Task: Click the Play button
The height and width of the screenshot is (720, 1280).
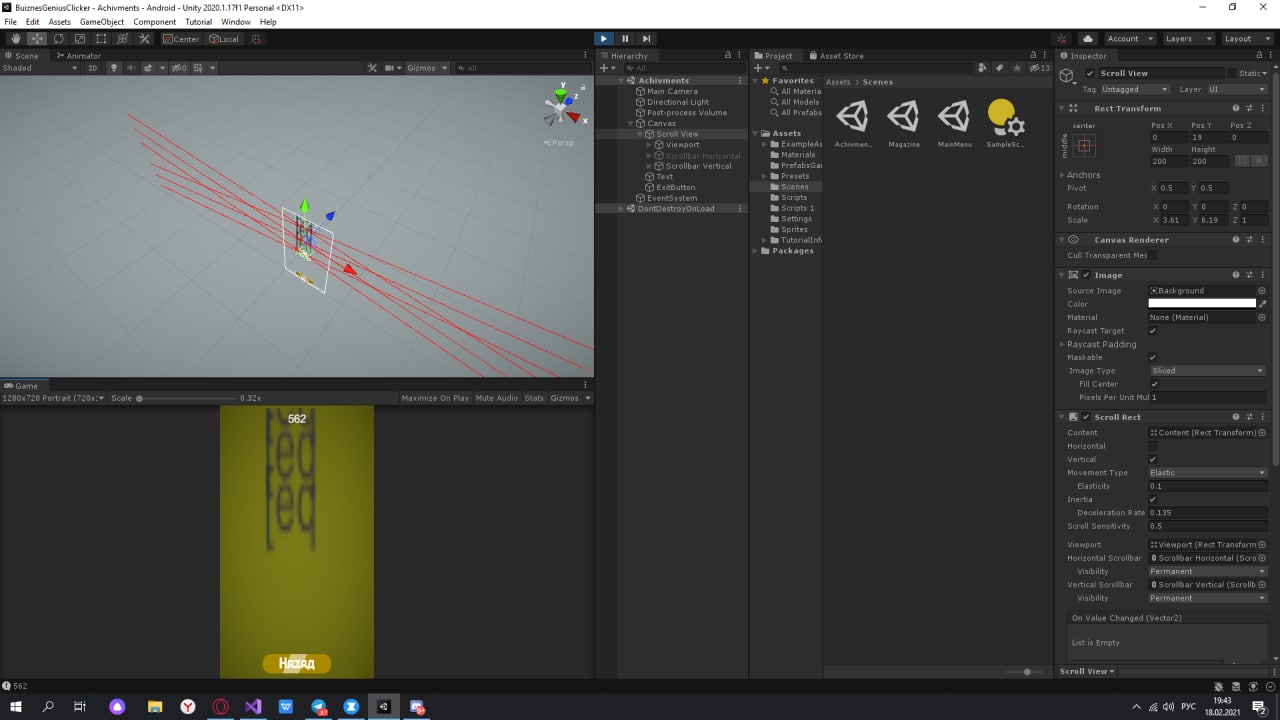Action: point(603,39)
